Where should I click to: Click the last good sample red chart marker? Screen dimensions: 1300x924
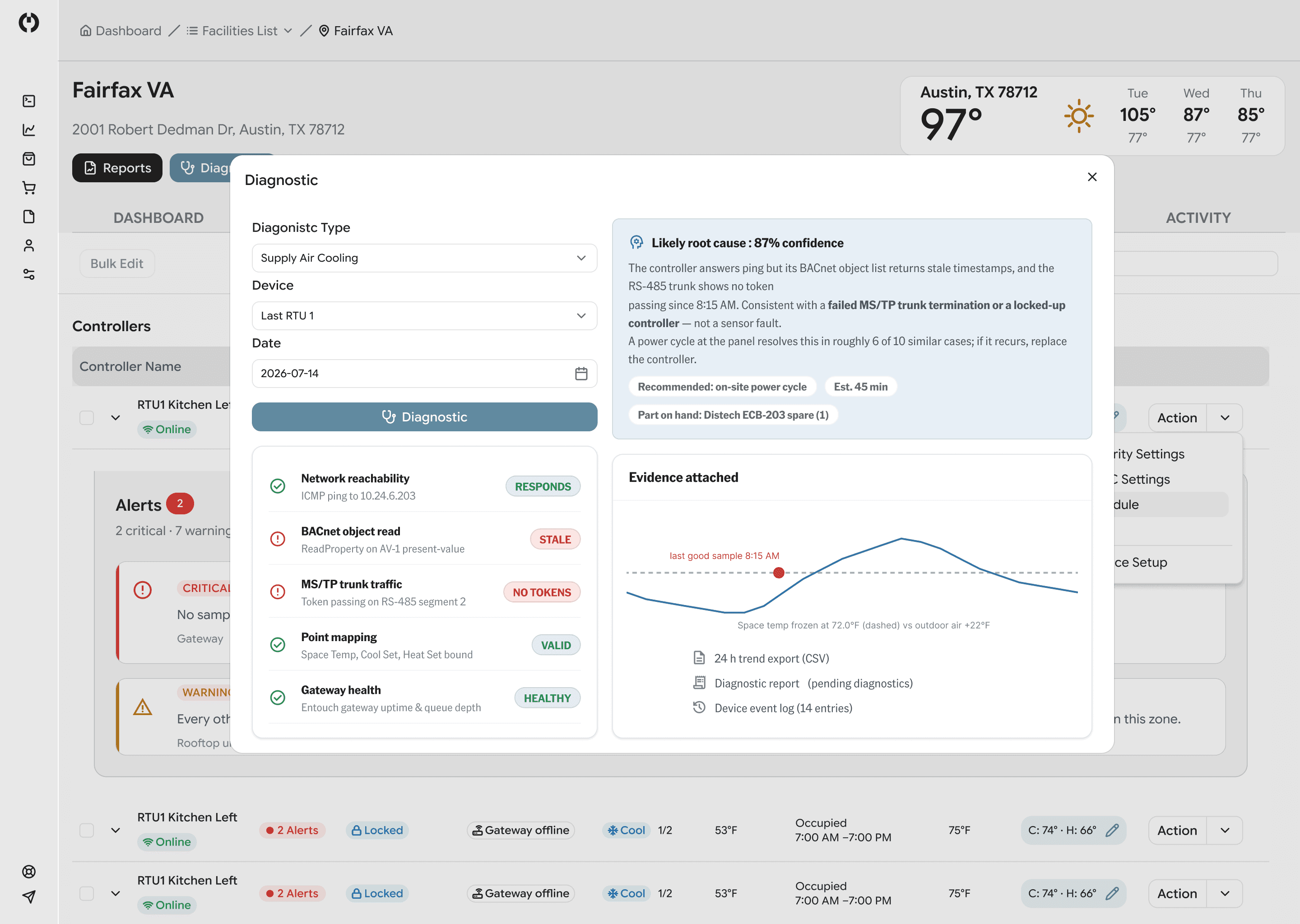click(x=779, y=573)
